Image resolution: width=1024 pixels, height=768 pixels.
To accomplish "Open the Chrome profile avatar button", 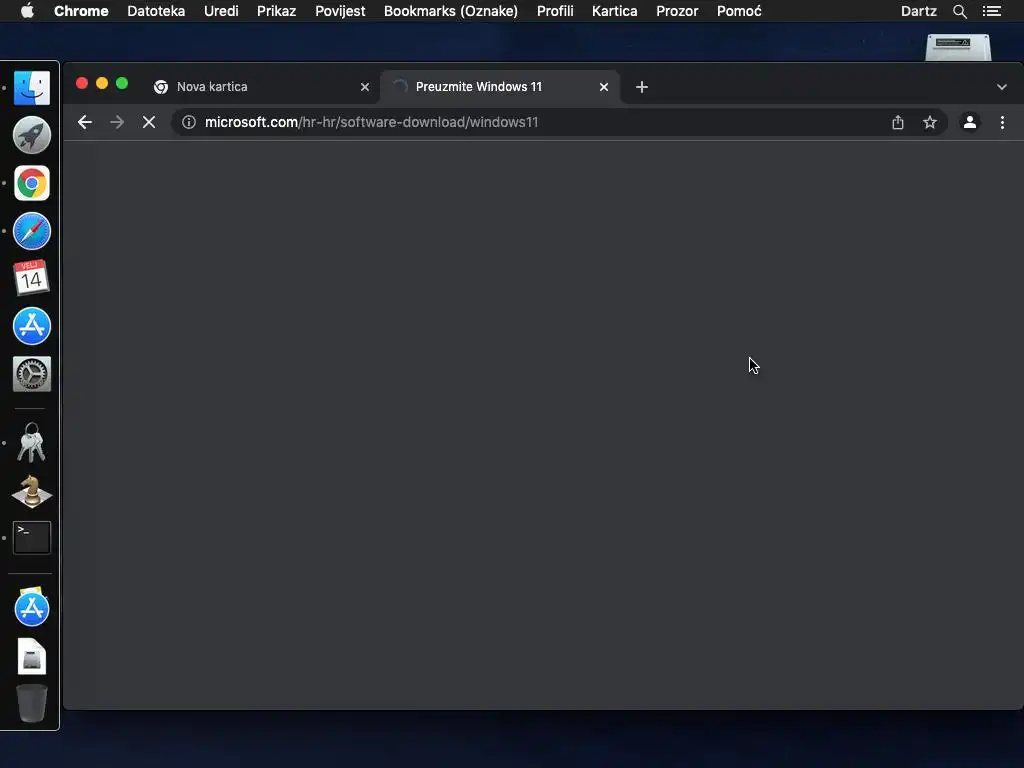I will [970, 122].
